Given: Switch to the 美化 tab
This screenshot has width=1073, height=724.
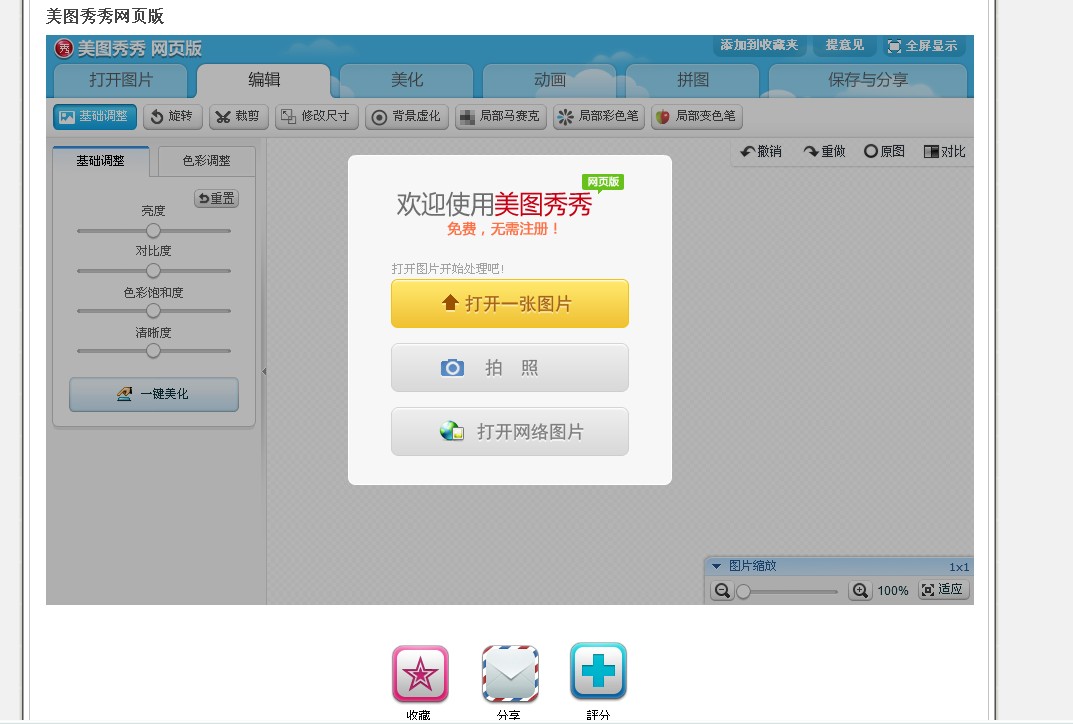Looking at the screenshot, I should [406, 80].
